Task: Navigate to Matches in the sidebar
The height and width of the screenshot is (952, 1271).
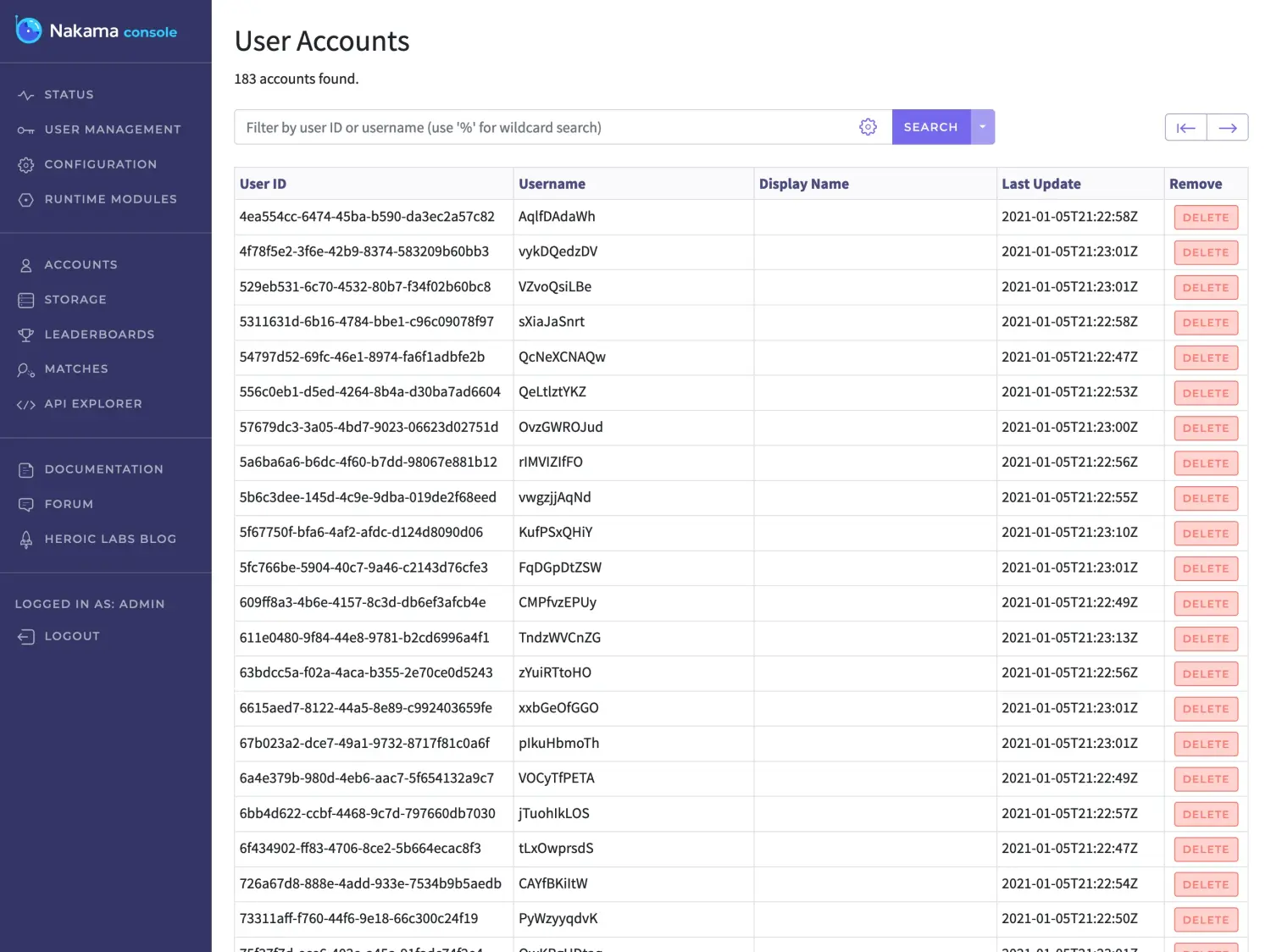Action: (76, 369)
